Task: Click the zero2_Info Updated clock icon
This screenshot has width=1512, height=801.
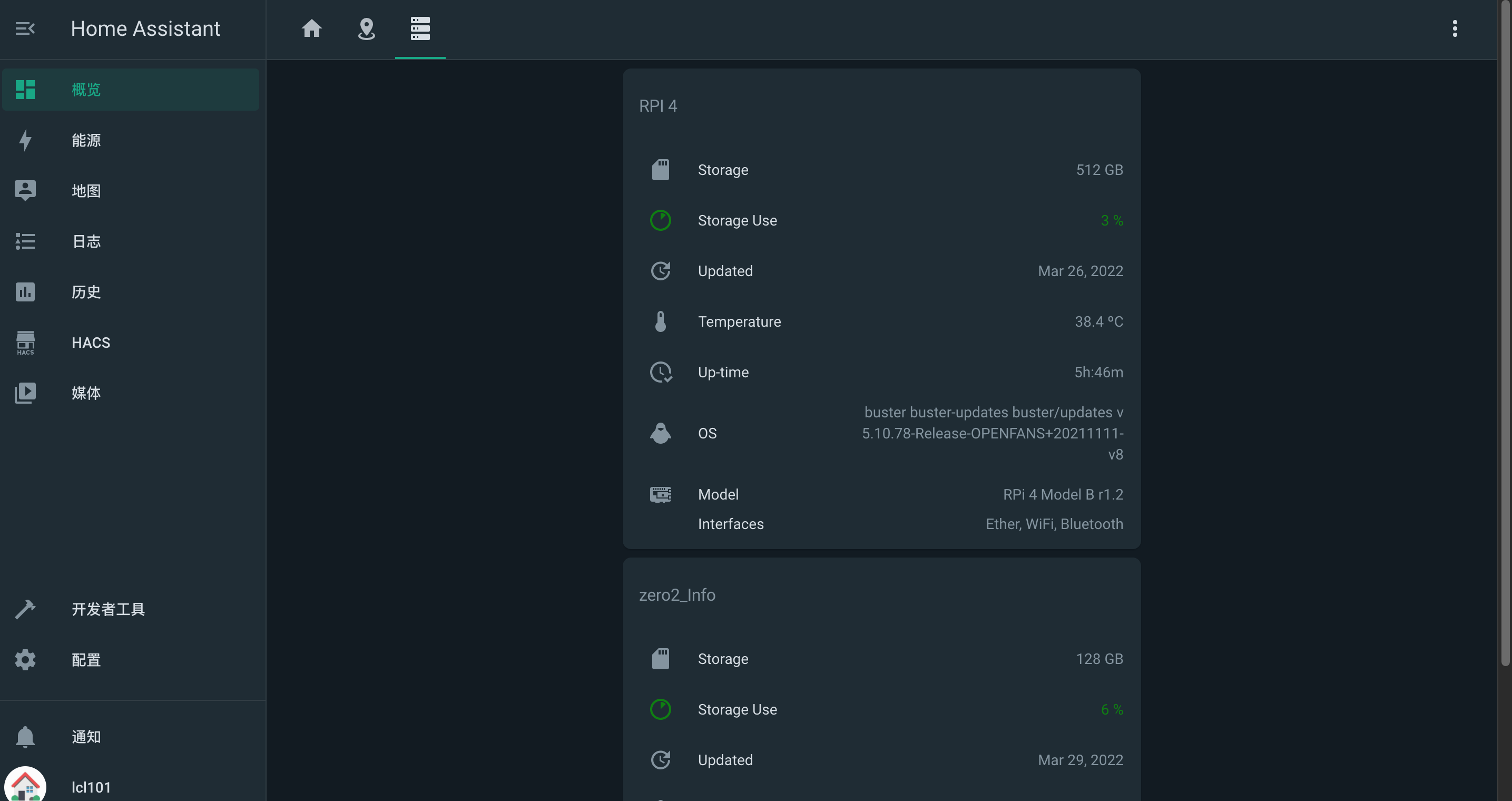Action: pyautogui.click(x=660, y=760)
